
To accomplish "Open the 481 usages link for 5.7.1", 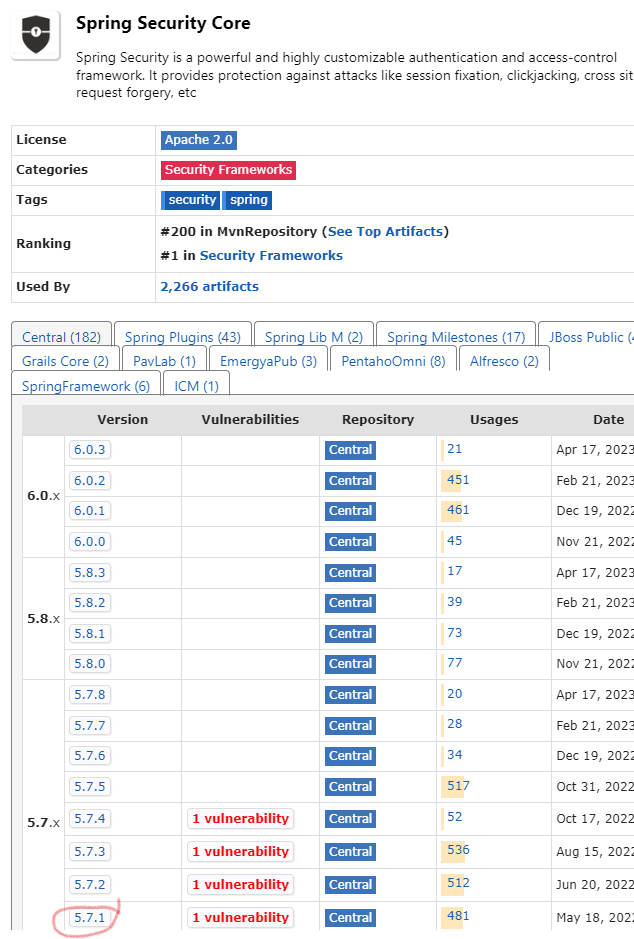I will point(458,916).
